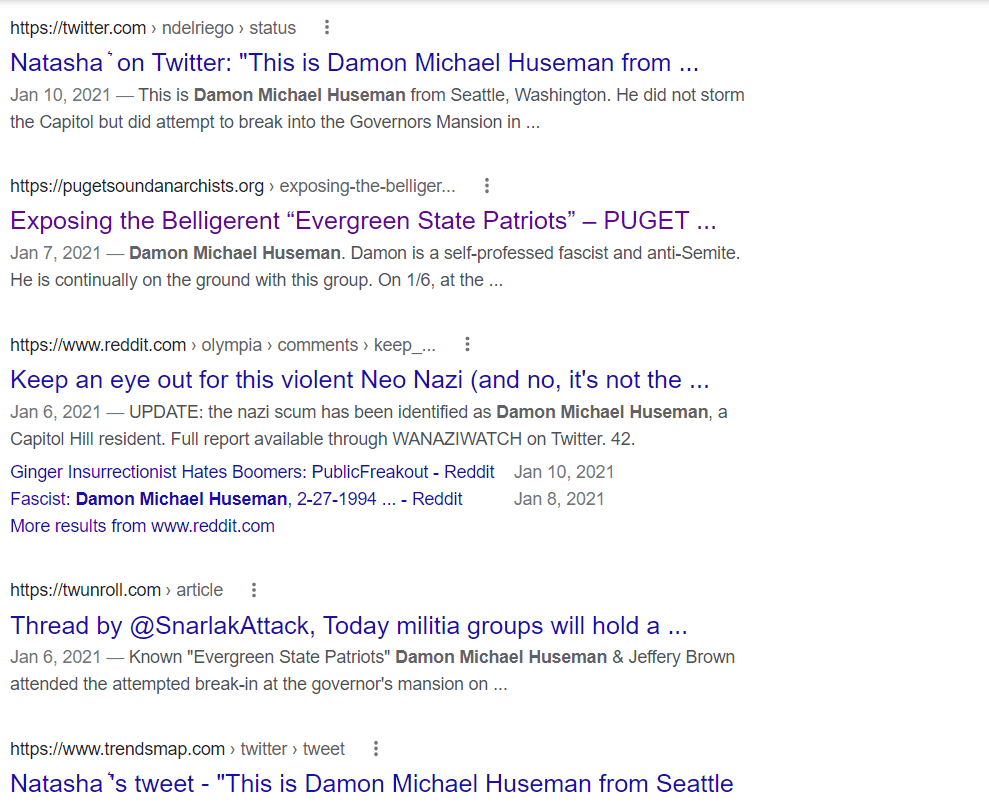Click the "Jan 10, 2021" date beside Reddit sitelink

(x=564, y=472)
